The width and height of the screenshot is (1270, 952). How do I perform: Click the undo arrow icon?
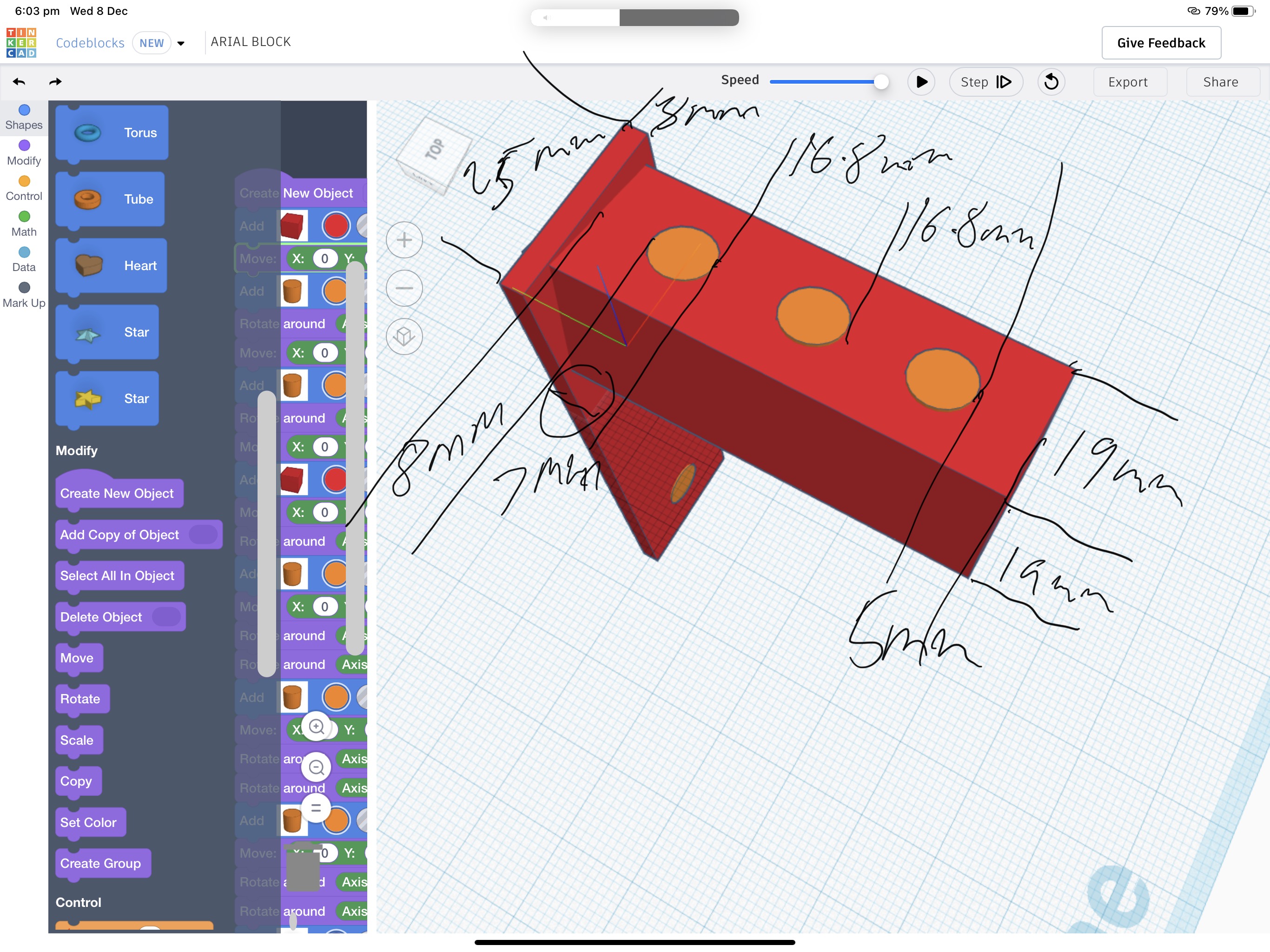click(x=19, y=81)
